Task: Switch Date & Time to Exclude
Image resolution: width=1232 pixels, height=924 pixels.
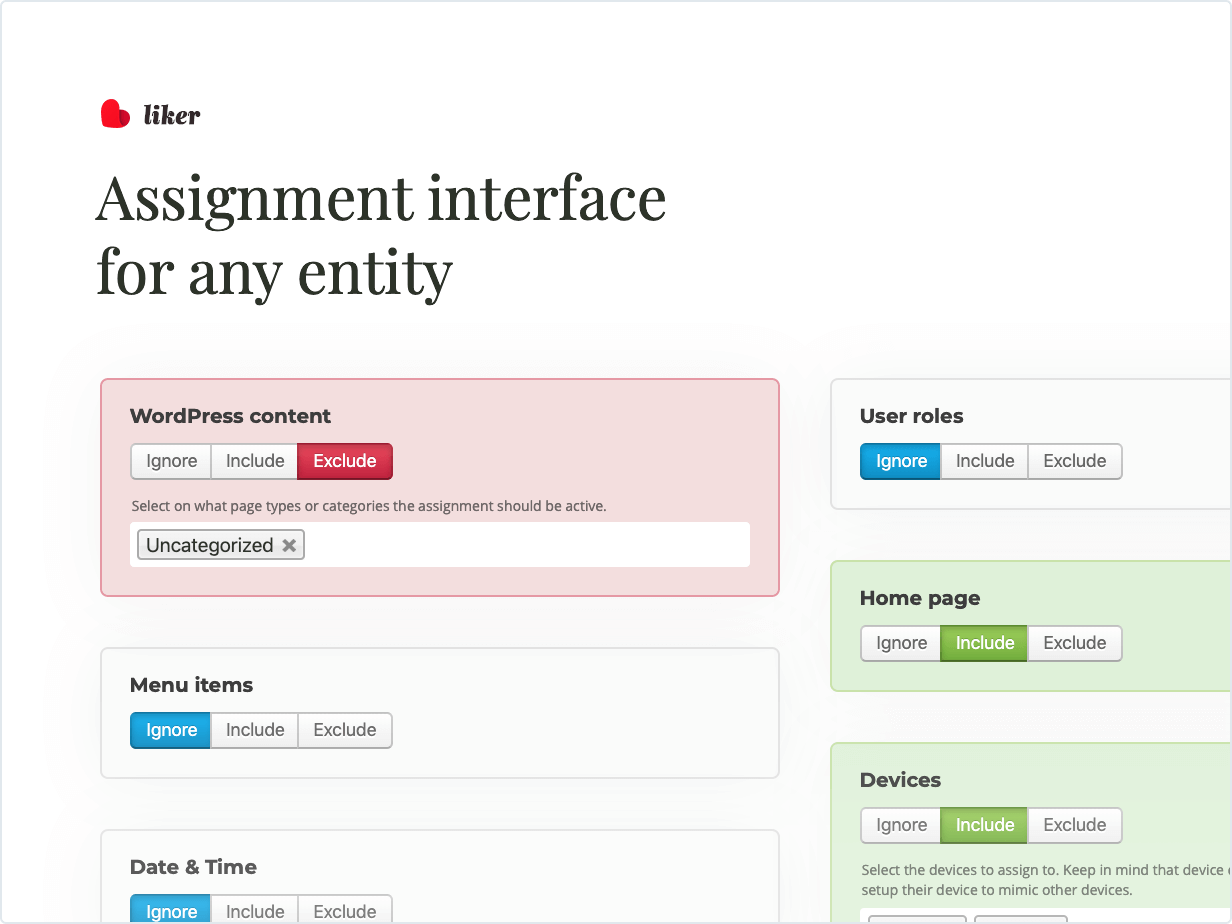Action: [344, 911]
